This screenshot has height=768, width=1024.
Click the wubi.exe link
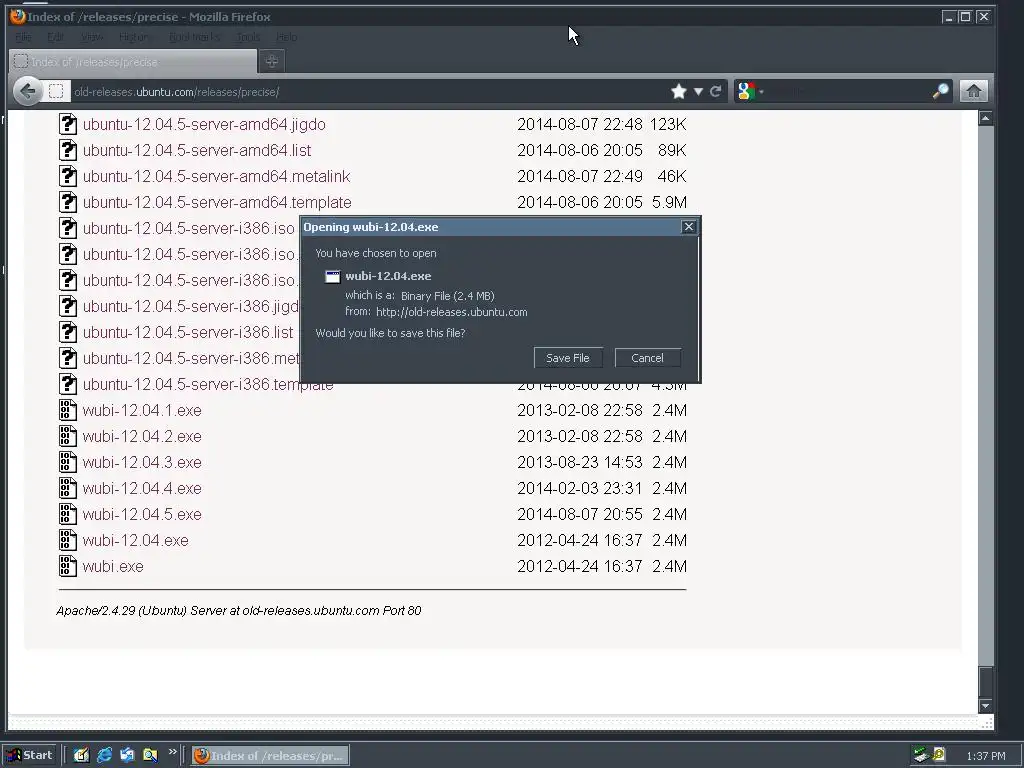[113, 566]
